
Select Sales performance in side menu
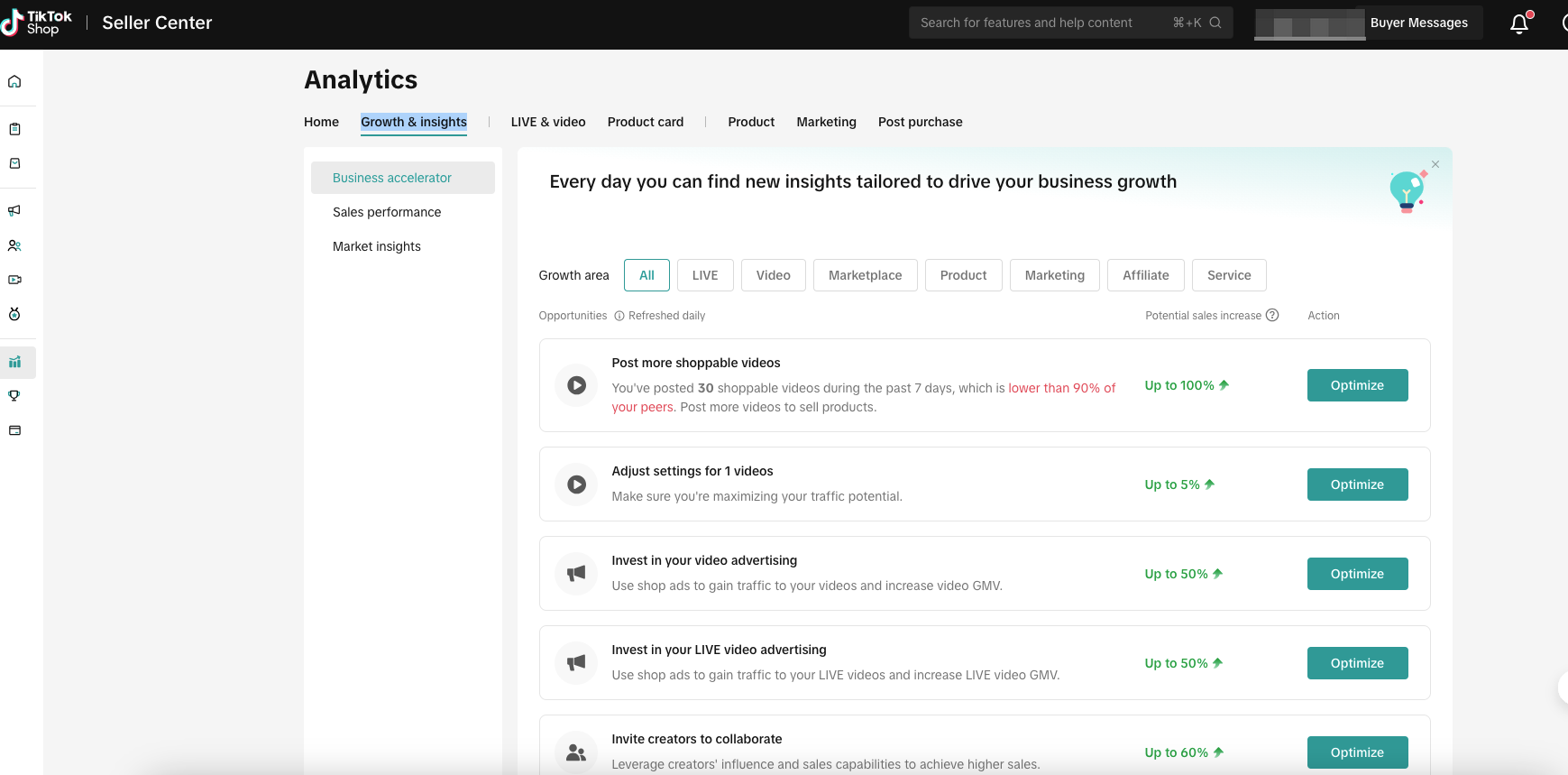pos(387,212)
